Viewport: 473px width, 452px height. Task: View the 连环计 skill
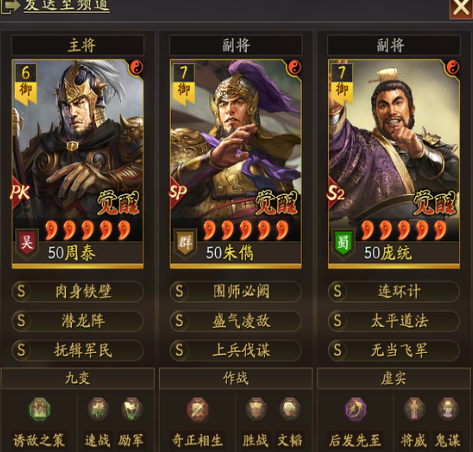coord(394,292)
